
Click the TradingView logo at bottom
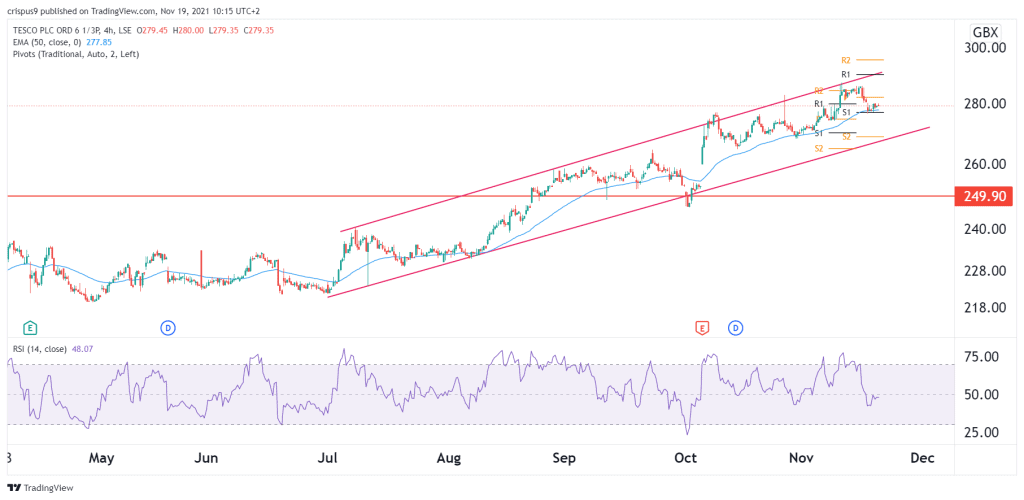[40, 488]
